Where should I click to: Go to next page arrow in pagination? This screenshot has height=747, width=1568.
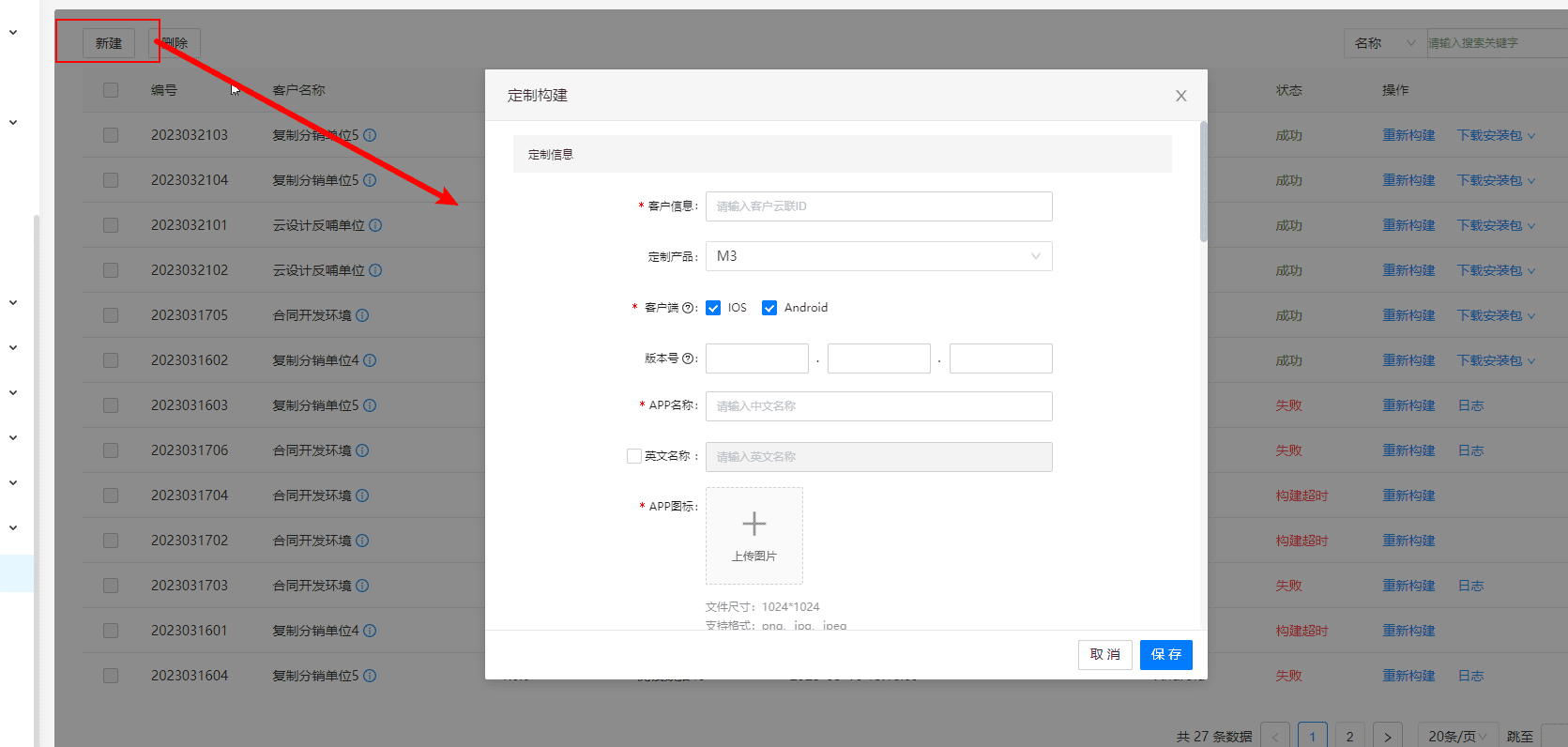coord(1388,737)
